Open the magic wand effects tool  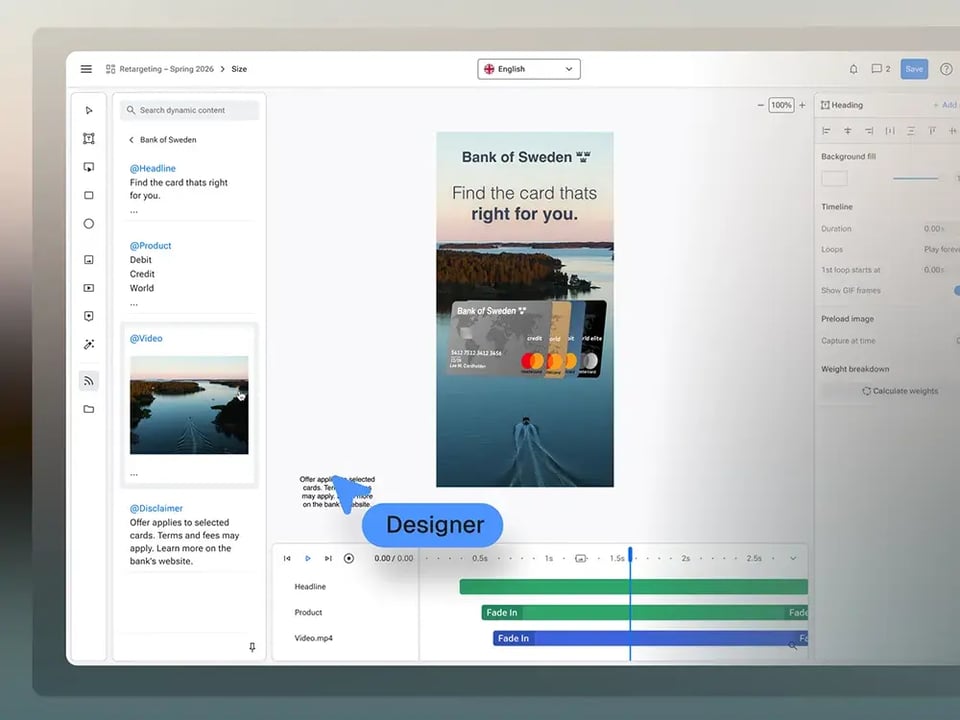point(89,344)
